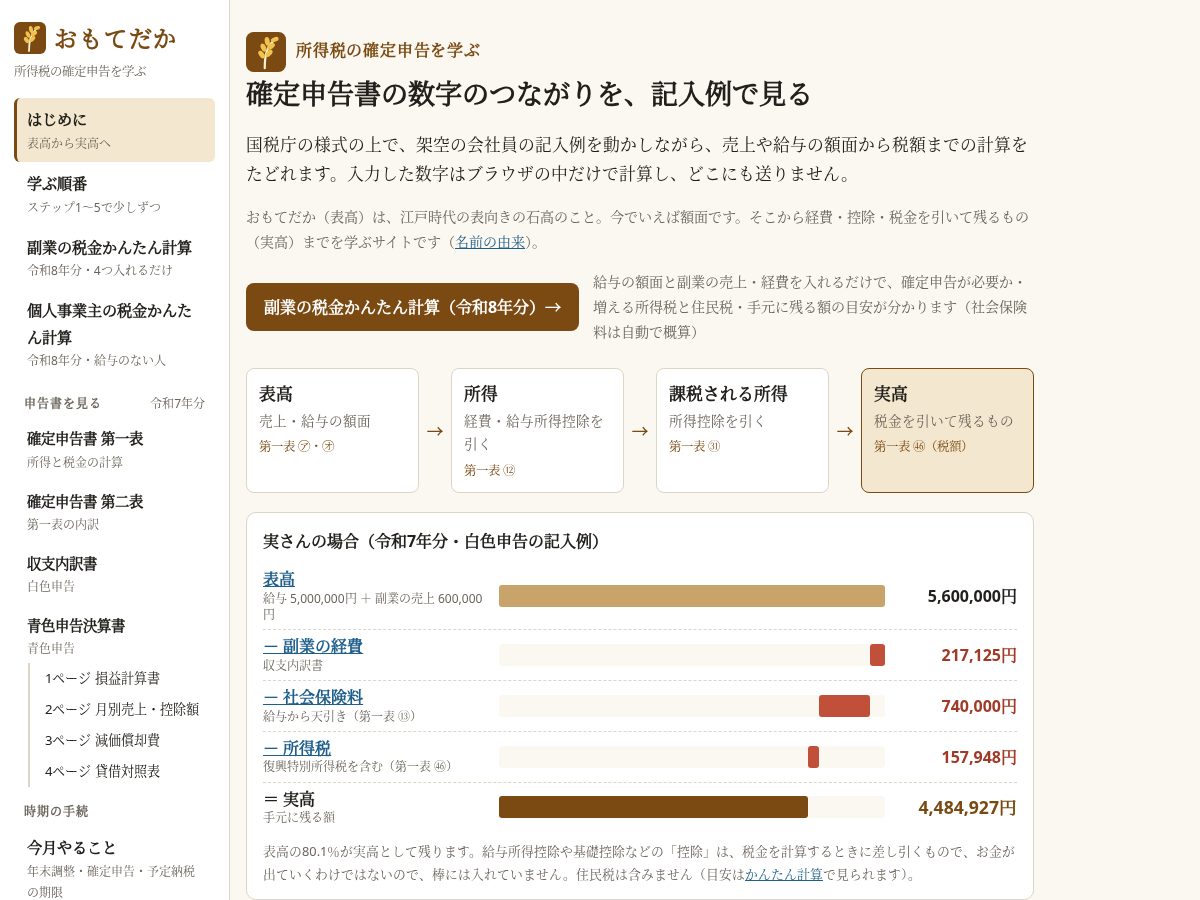
Task: Open 今月やること in sidebar
Action: click(114, 867)
